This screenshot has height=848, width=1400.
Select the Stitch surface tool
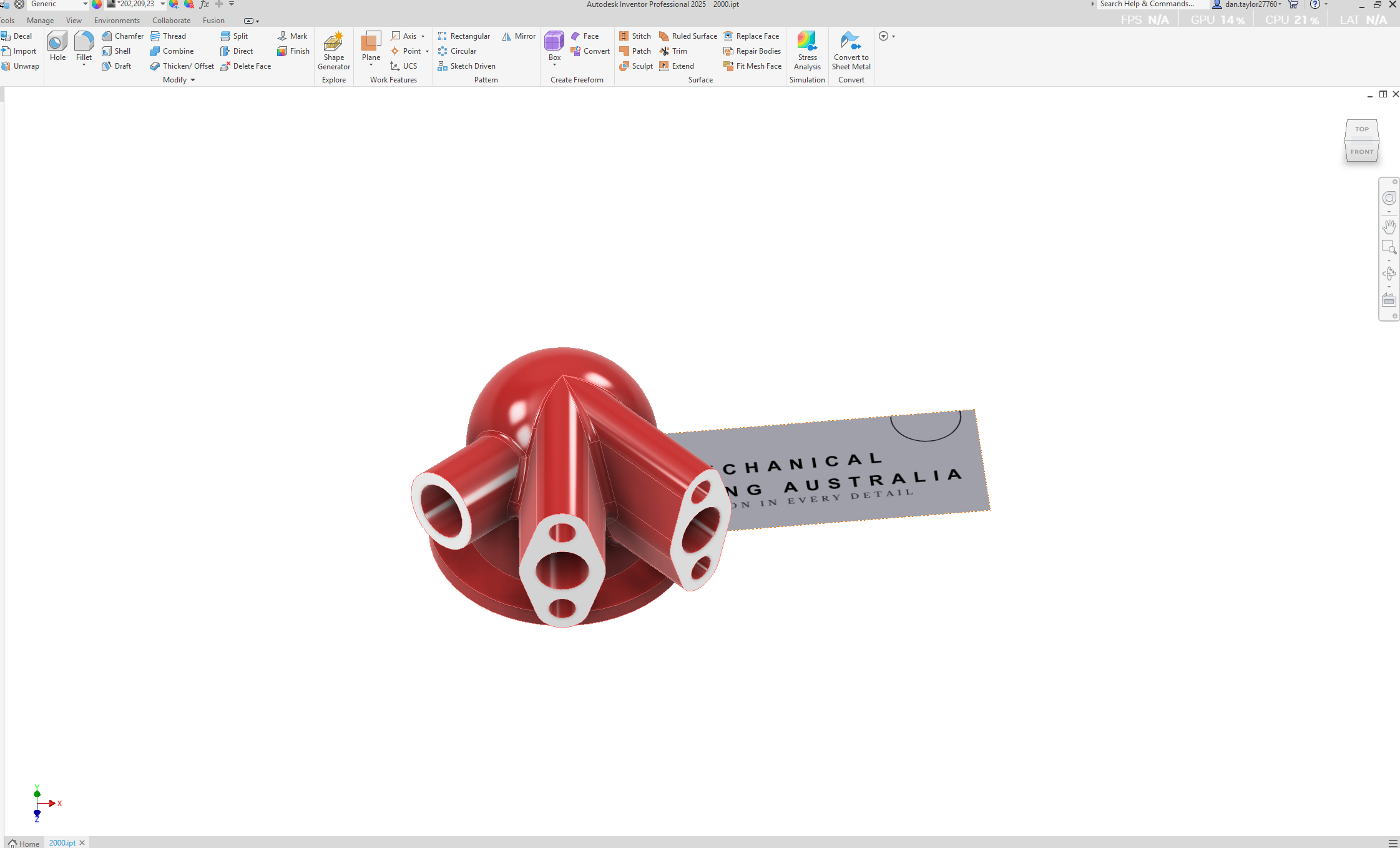(x=635, y=36)
